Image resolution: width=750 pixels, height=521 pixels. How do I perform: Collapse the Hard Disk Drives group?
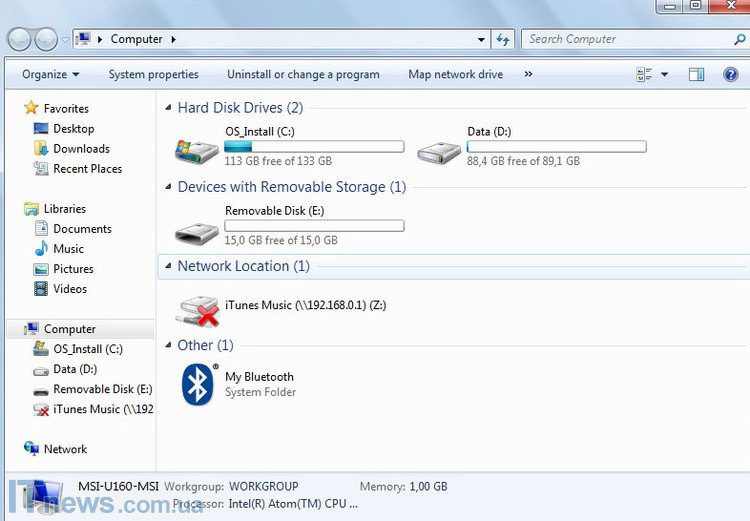click(168, 108)
